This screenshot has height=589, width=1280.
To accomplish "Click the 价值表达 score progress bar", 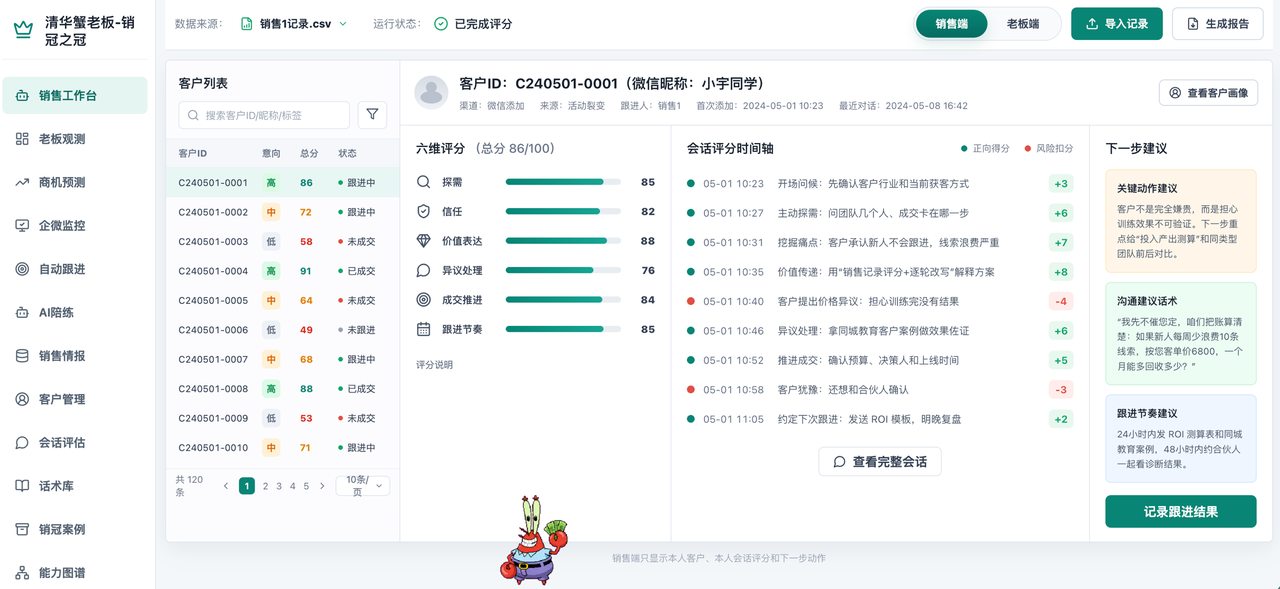I will (x=563, y=241).
